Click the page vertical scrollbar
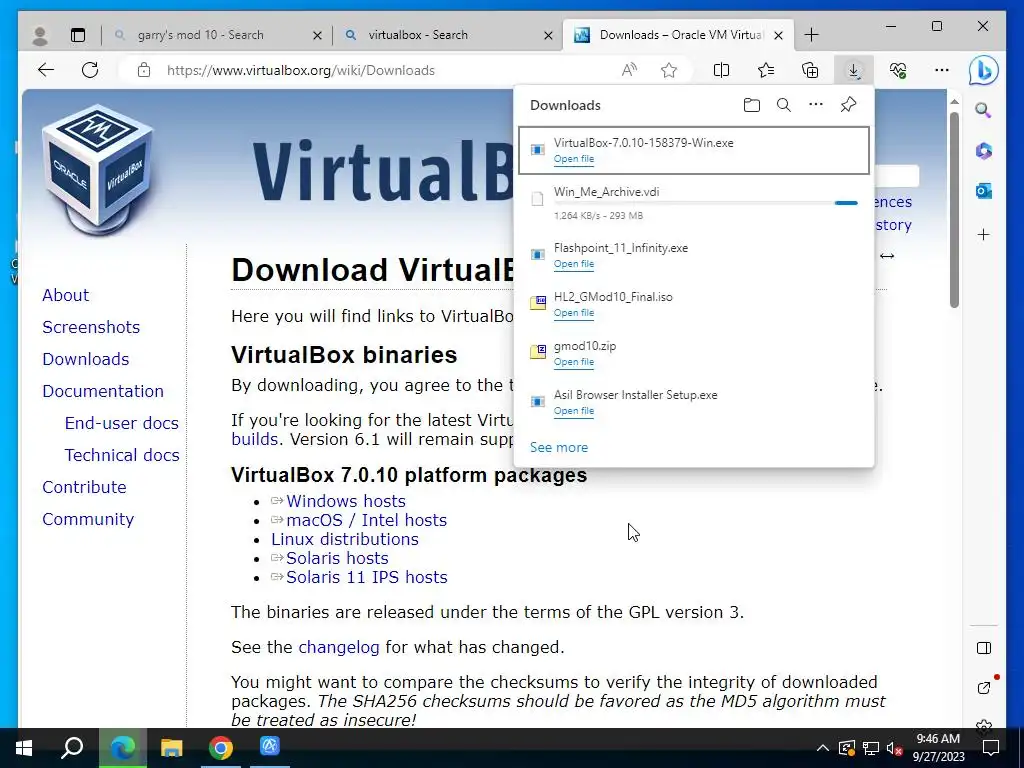The image size is (1024, 768). click(x=954, y=209)
